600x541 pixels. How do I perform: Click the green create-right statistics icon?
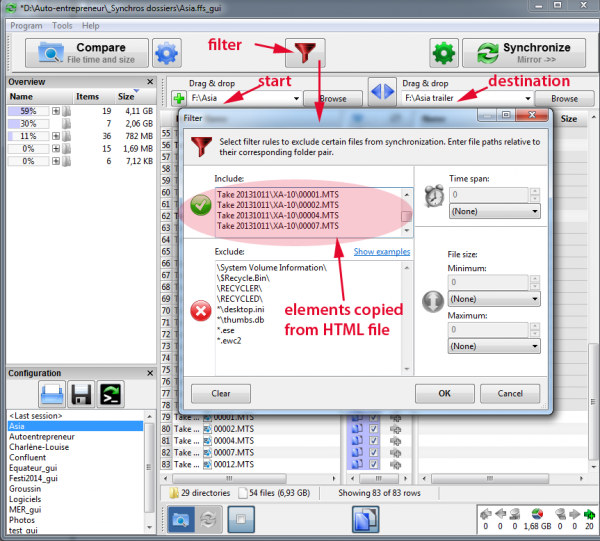589,514
